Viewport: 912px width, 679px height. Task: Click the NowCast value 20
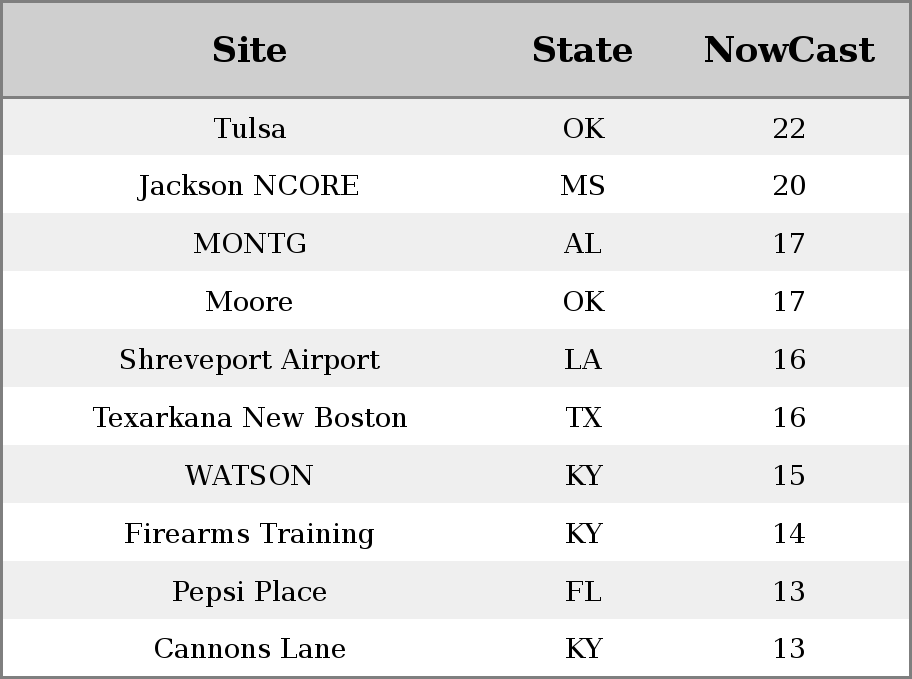pyautogui.click(x=789, y=186)
